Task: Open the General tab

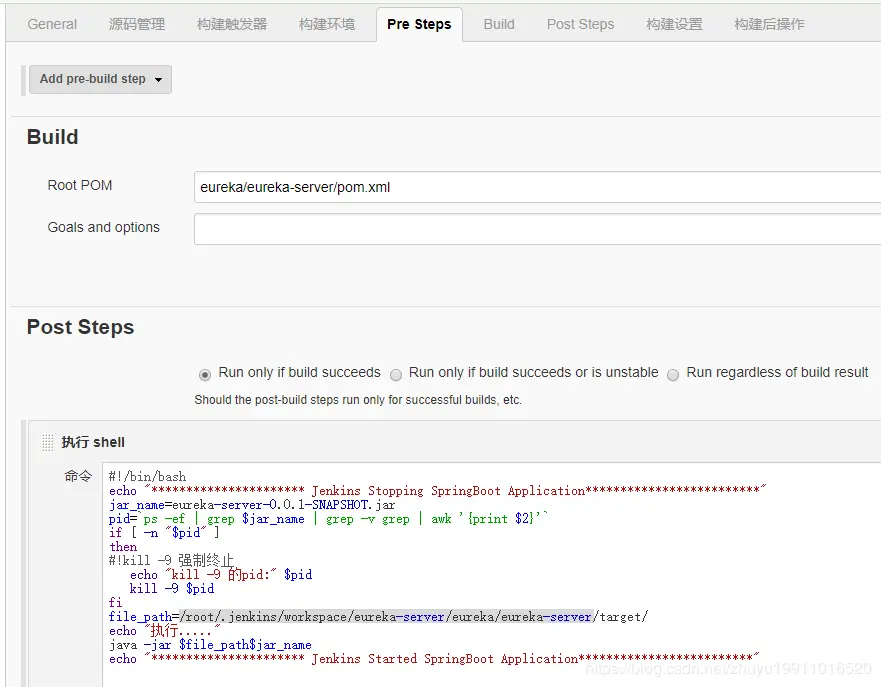Action: [52, 24]
